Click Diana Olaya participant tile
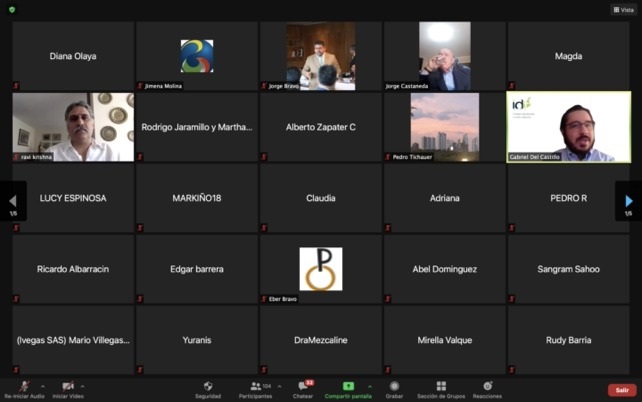 73,56
